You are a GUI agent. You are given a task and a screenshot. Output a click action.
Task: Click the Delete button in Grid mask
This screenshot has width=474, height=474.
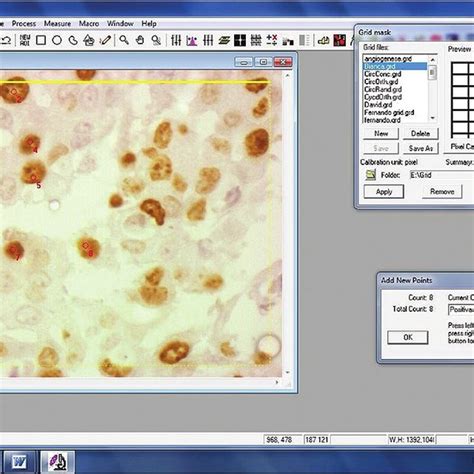coord(420,134)
